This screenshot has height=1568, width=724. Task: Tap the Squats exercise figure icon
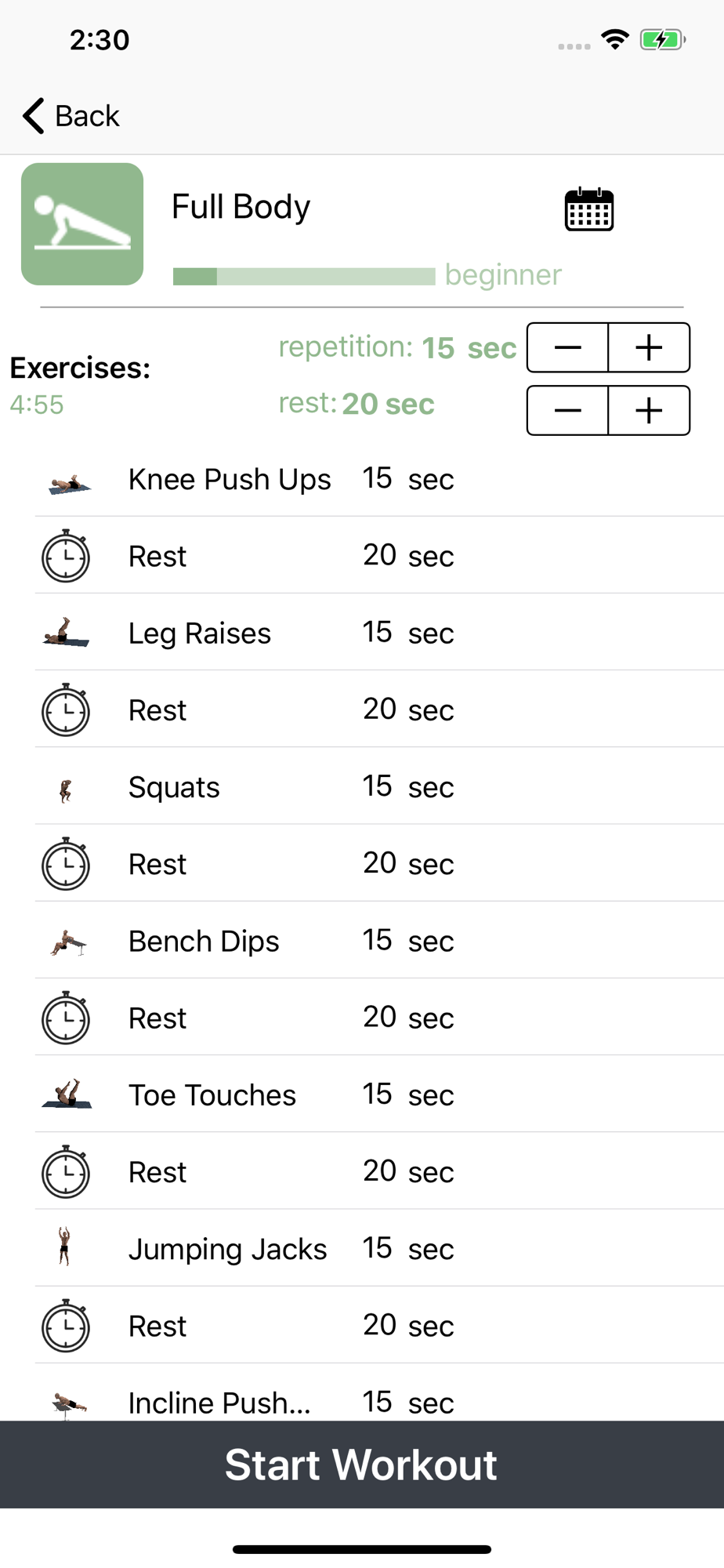pos(66,790)
